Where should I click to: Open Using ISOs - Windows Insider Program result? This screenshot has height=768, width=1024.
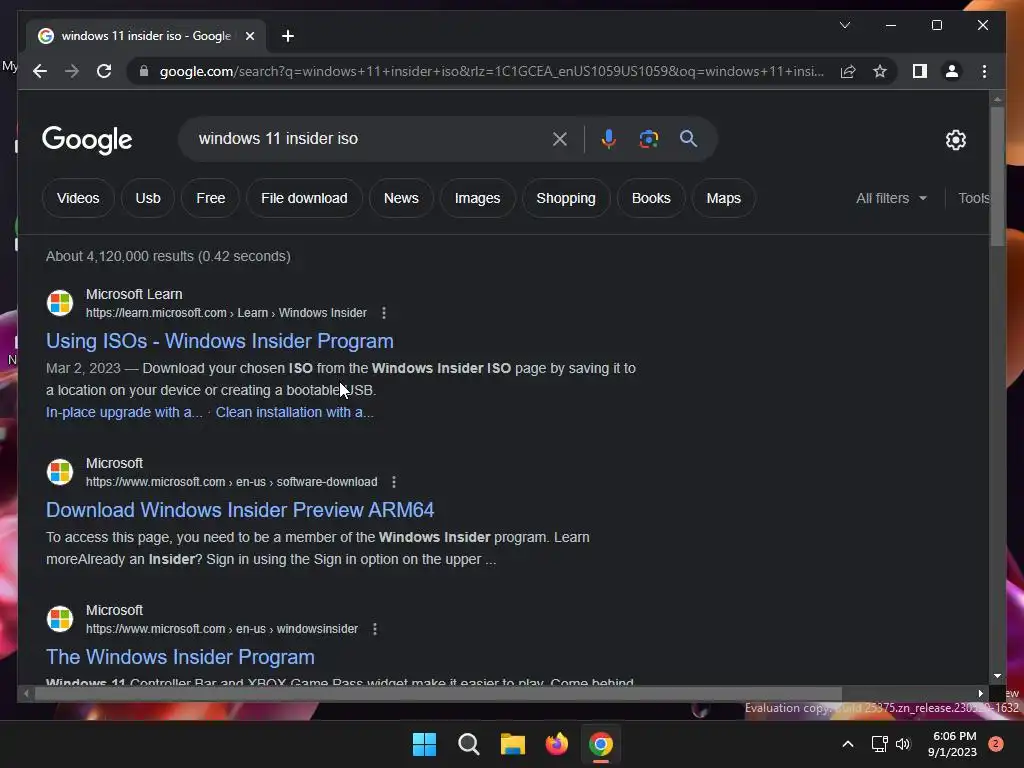coord(219,341)
